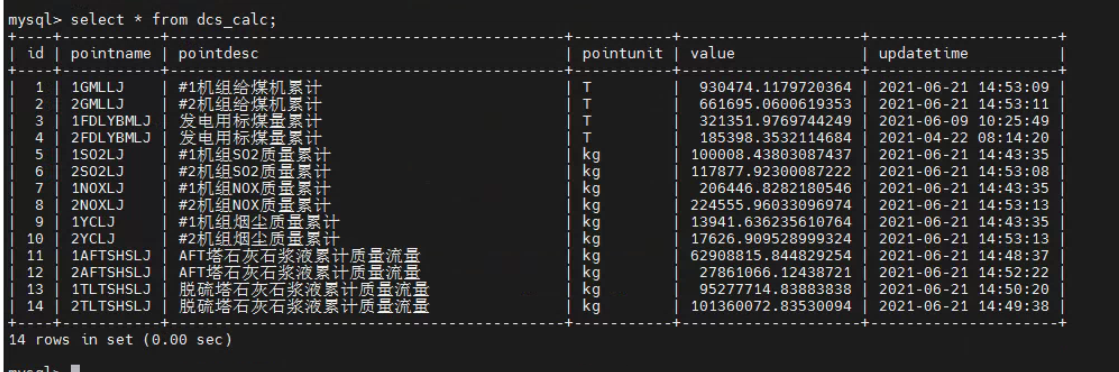Click timestamp '2021-06-21 14:50:20'
Screen dimensions: 1119x372
pyautogui.click(x=963, y=289)
